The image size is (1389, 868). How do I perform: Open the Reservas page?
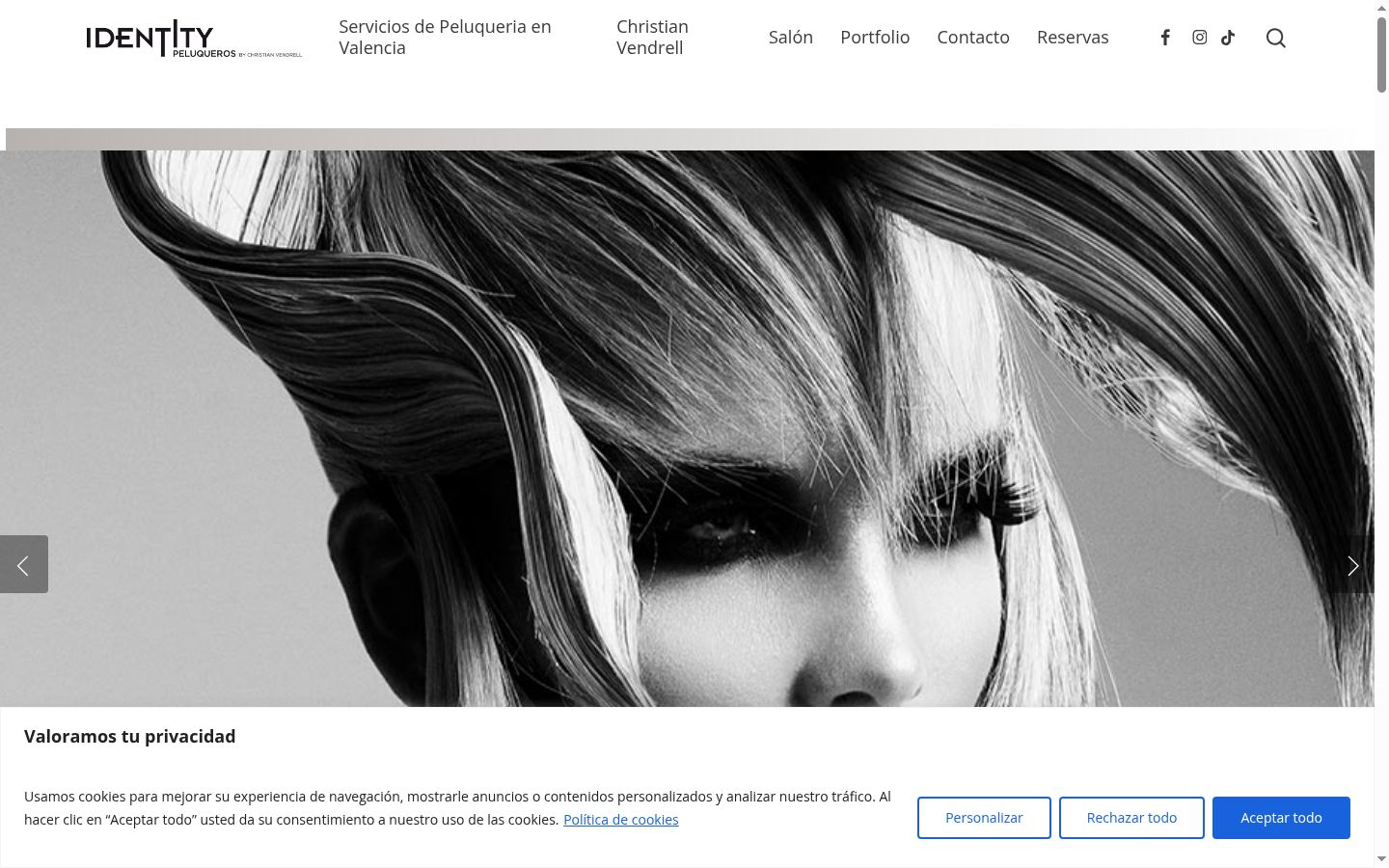pos(1073,37)
